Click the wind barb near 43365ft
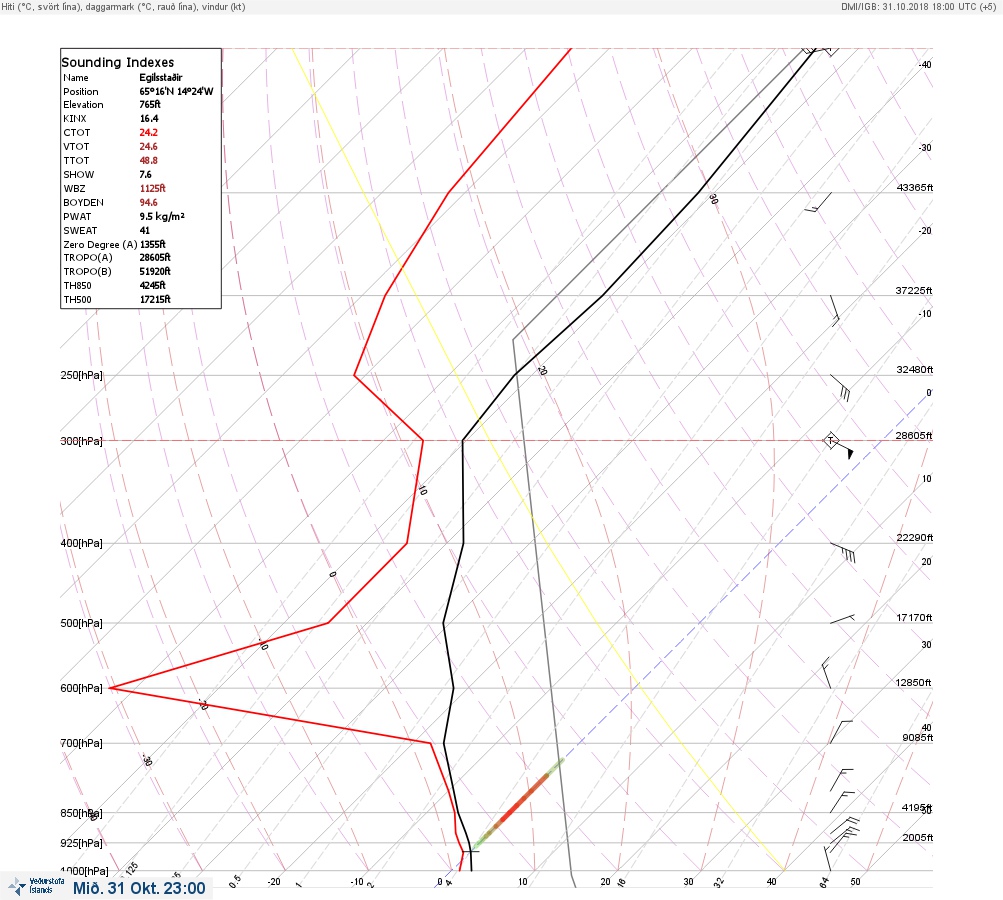The width and height of the screenshot is (1003, 900). (819, 202)
